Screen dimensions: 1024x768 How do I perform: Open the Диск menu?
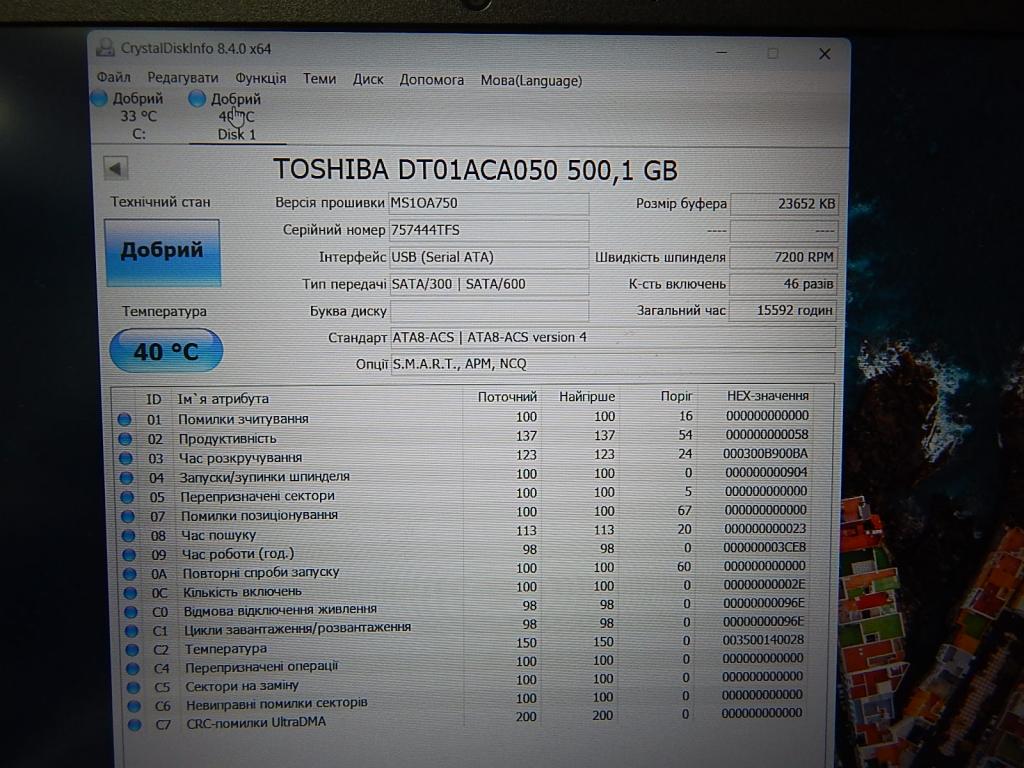pos(368,80)
